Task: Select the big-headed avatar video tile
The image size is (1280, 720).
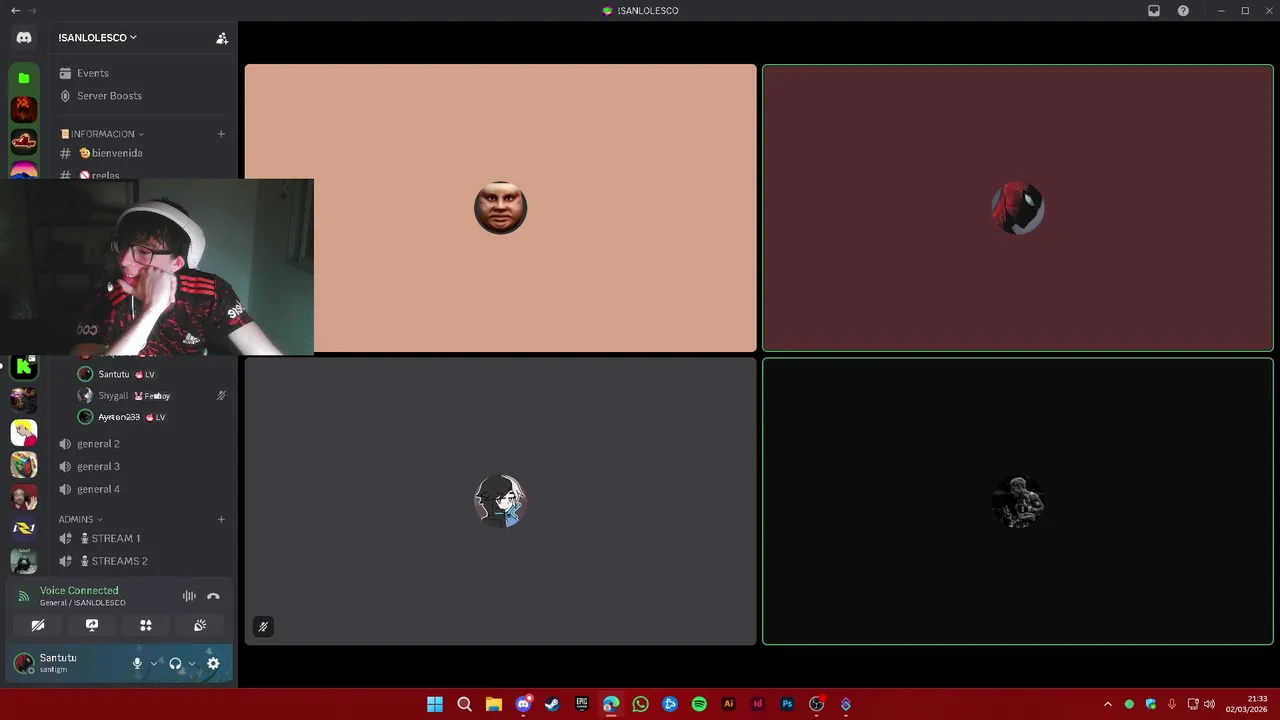Action: coord(500,208)
